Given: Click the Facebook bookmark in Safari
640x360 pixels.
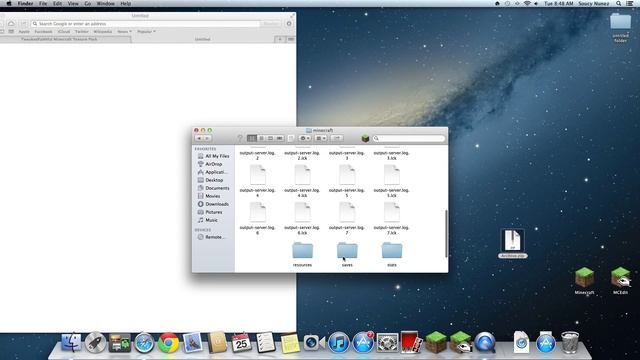Looking at the screenshot, I should click(x=43, y=31).
